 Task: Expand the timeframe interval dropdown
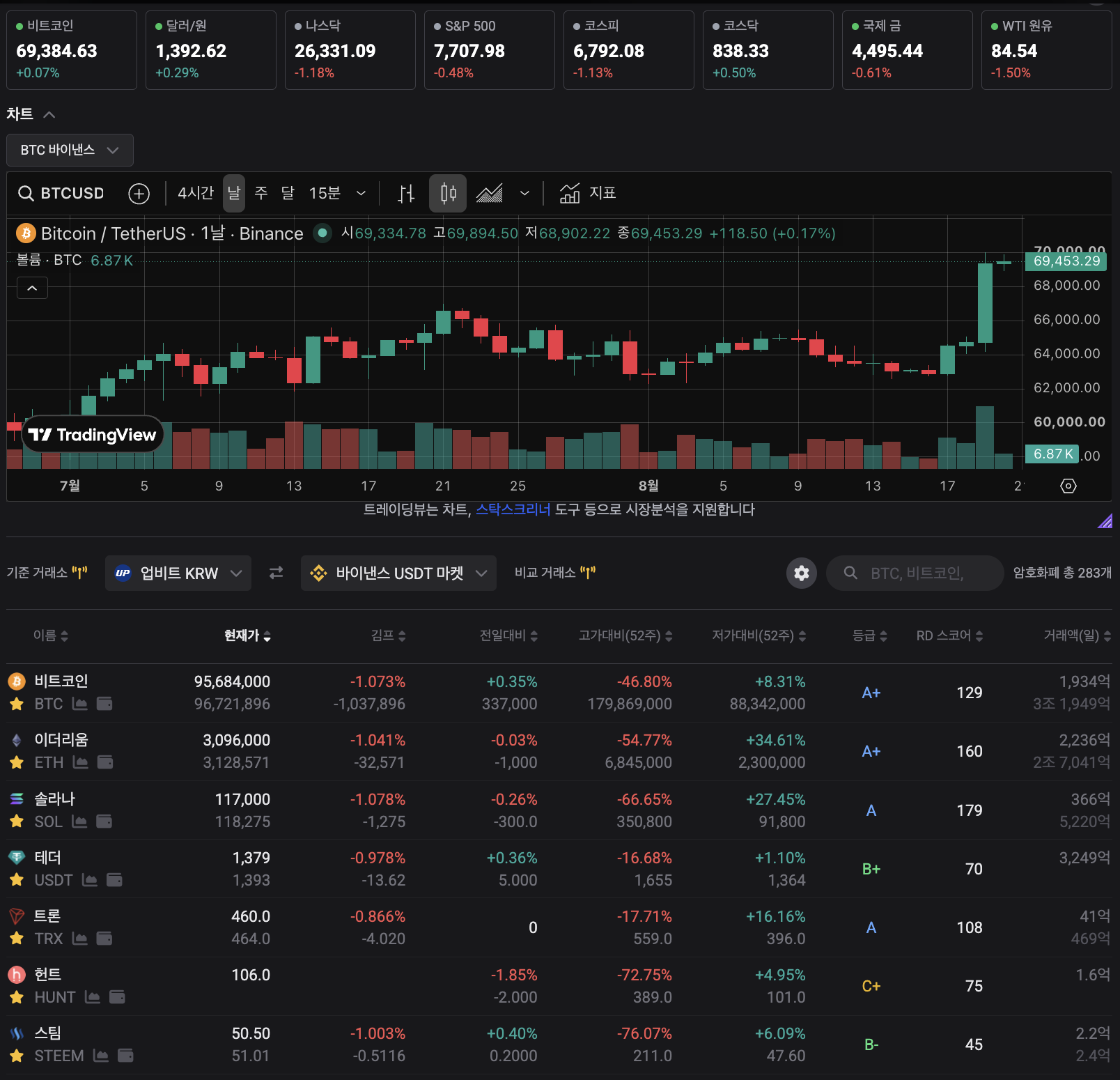[x=361, y=193]
